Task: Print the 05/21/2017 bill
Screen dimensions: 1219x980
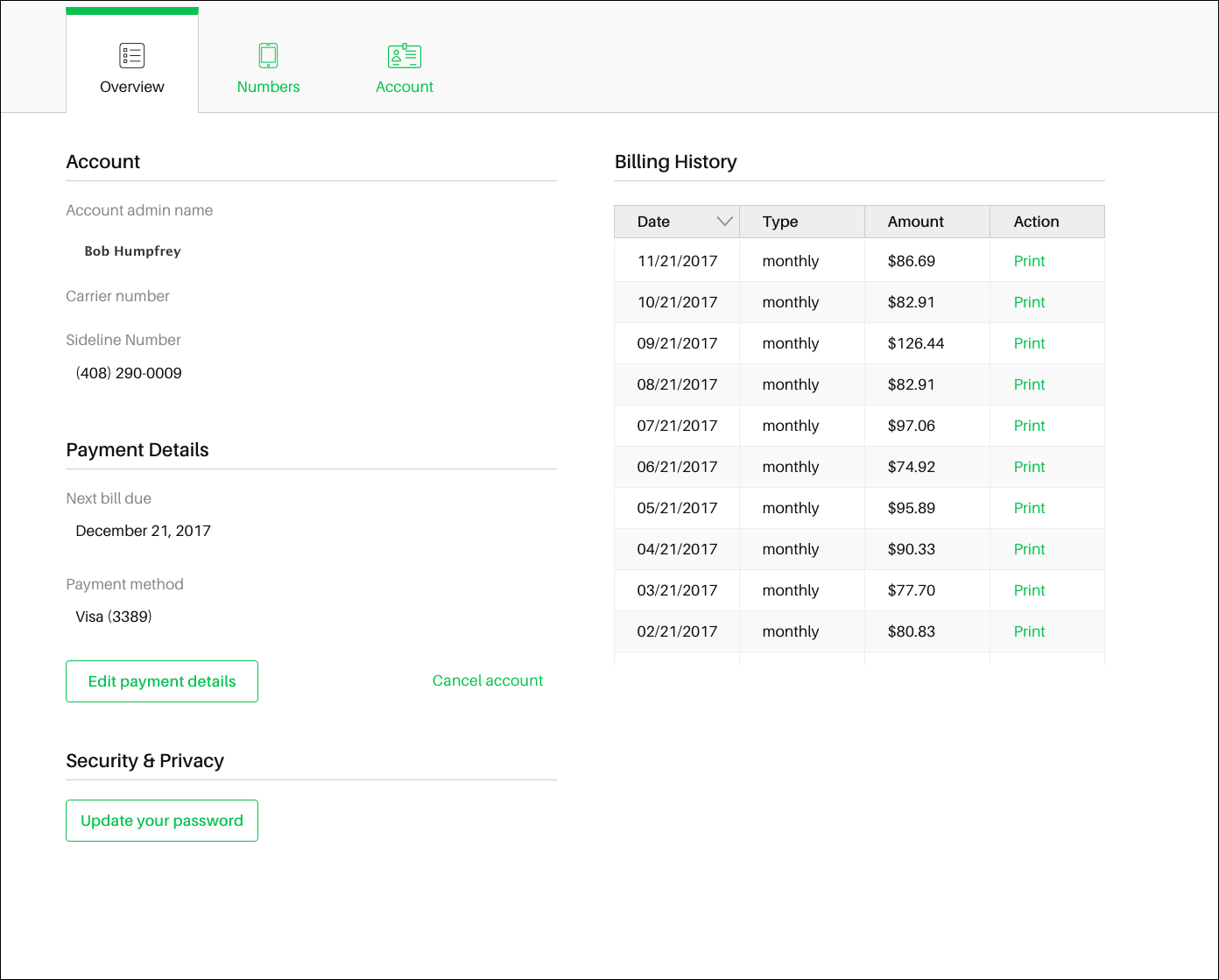Action: (1030, 508)
